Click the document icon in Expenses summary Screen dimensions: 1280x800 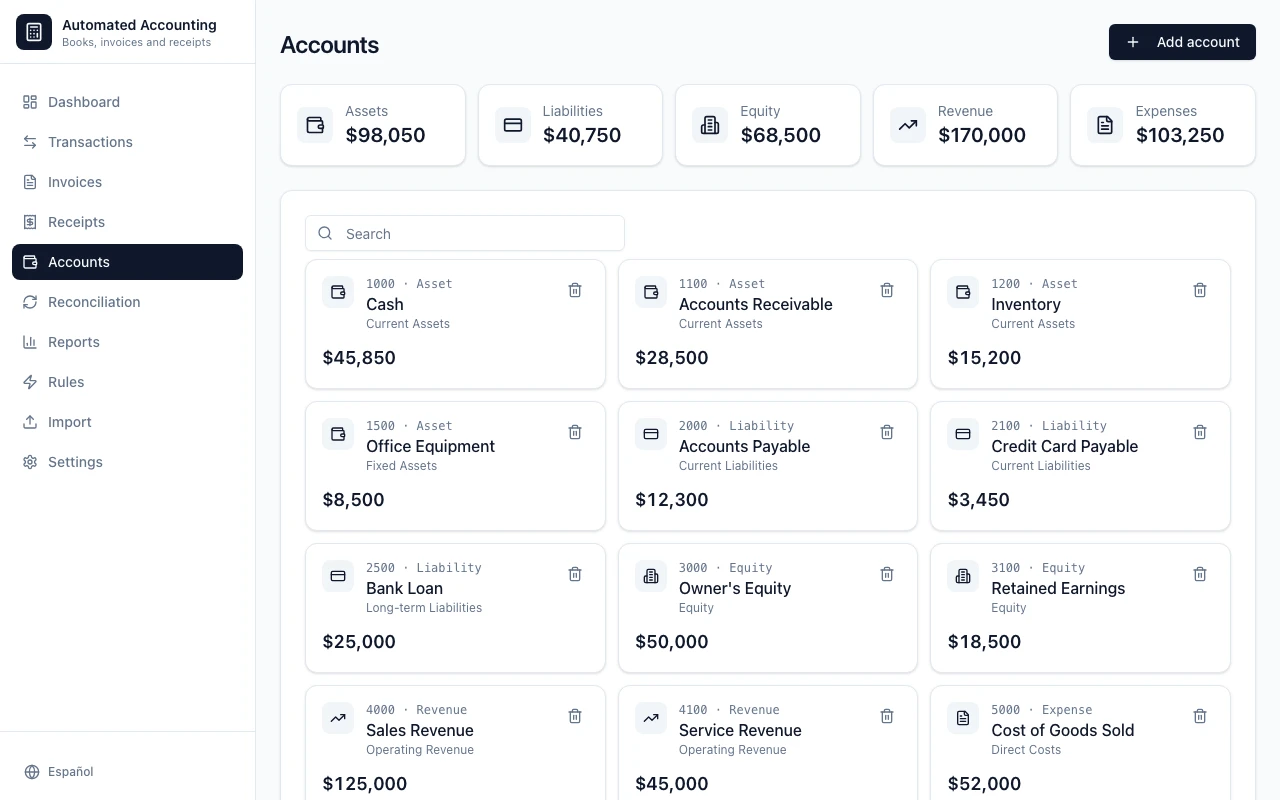[1105, 125]
